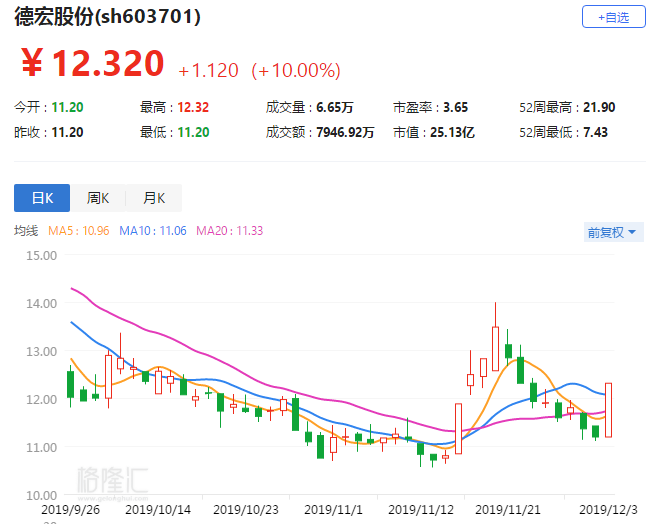Screen dimensions: 651x524
Task: Click the 昨收 value 11.20
Action: pyautogui.click(x=67, y=132)
